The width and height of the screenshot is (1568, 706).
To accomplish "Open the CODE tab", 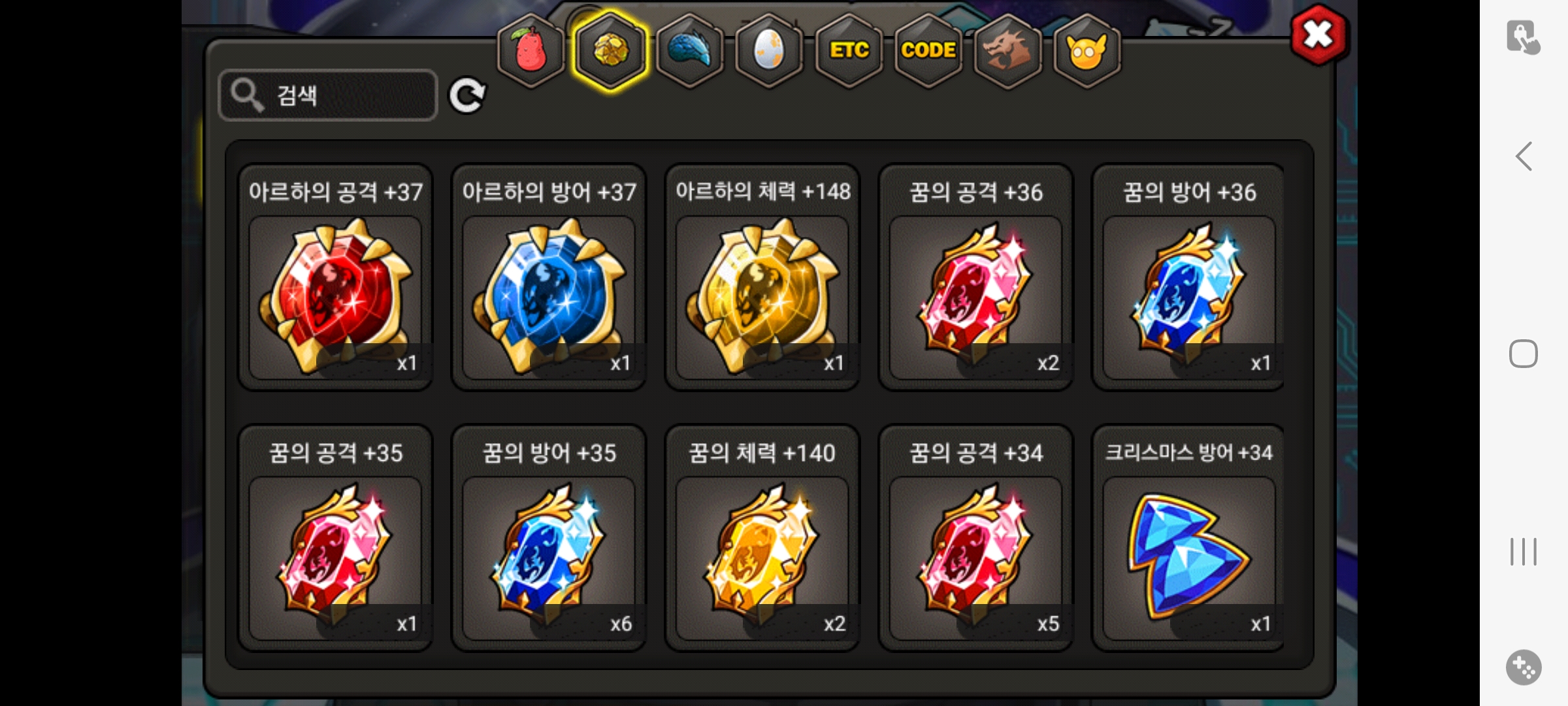I will 928,50.
